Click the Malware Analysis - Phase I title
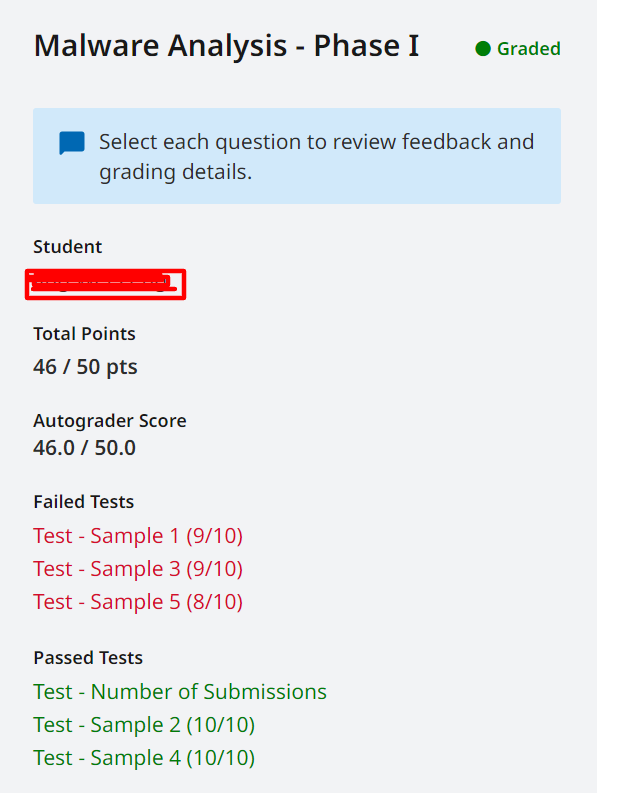 click(x=227, y=46)
